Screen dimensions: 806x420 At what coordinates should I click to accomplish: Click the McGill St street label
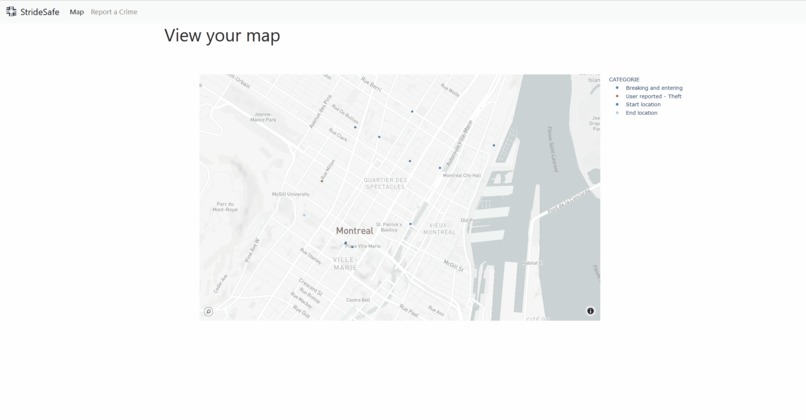(x=454, y=266)
